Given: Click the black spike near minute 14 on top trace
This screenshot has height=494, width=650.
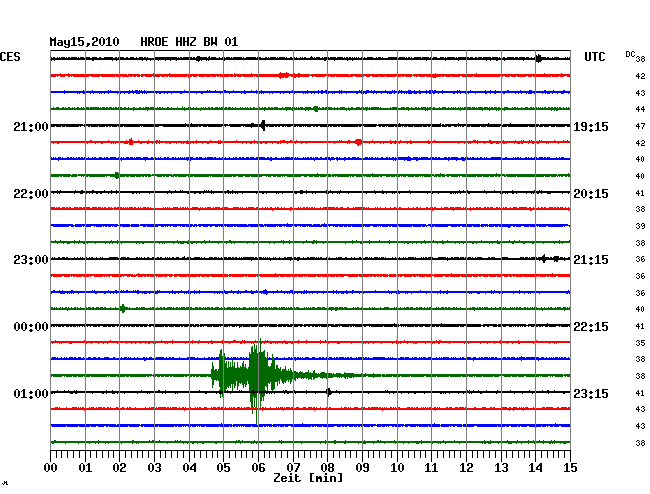Looking at the screenshot, I should (538, 58).
